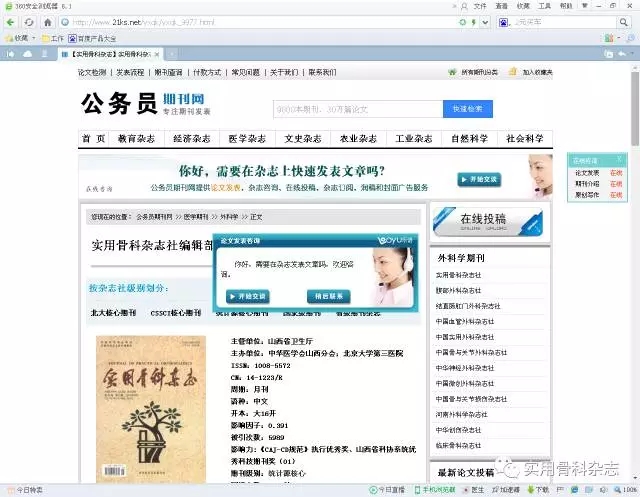Screen dimensions: 640x497
Task: Open 下载 downloads in status bar
Action: 538,490
